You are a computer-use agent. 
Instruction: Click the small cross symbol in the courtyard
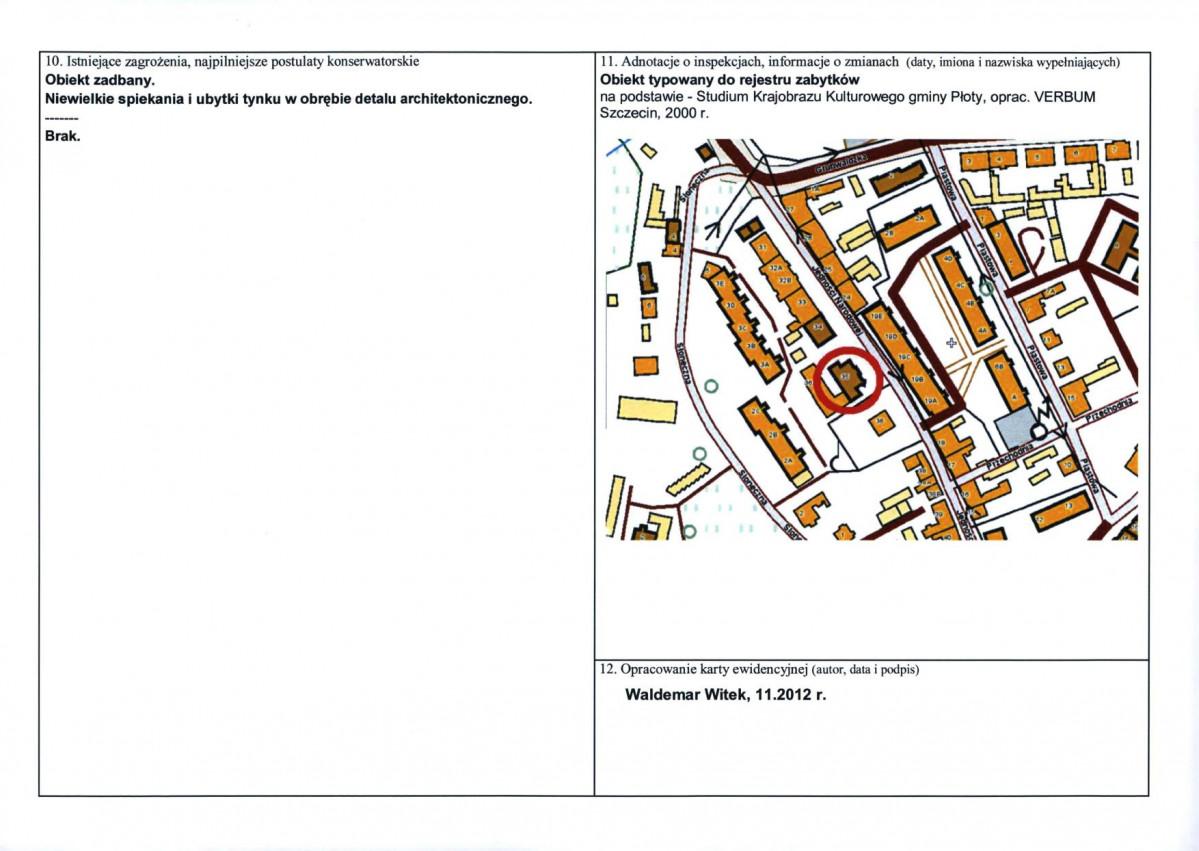tap(952, 343)
